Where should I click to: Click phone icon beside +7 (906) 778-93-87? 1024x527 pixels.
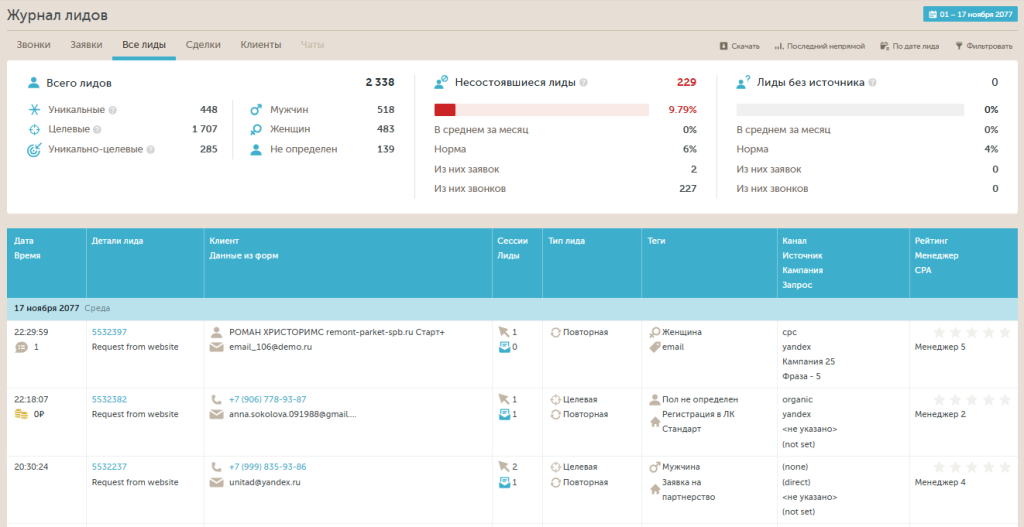click(x=216, y=399)
